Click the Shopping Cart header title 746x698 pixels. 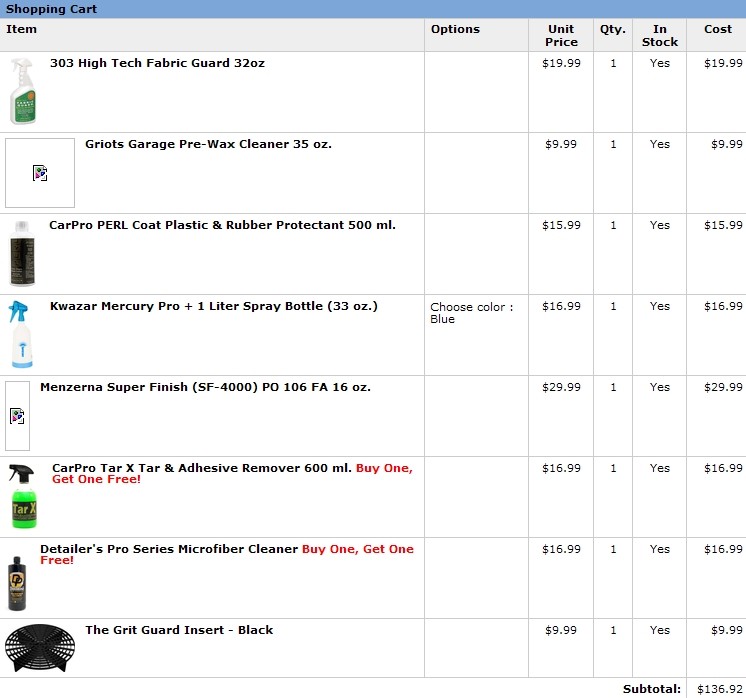[51, 9]
